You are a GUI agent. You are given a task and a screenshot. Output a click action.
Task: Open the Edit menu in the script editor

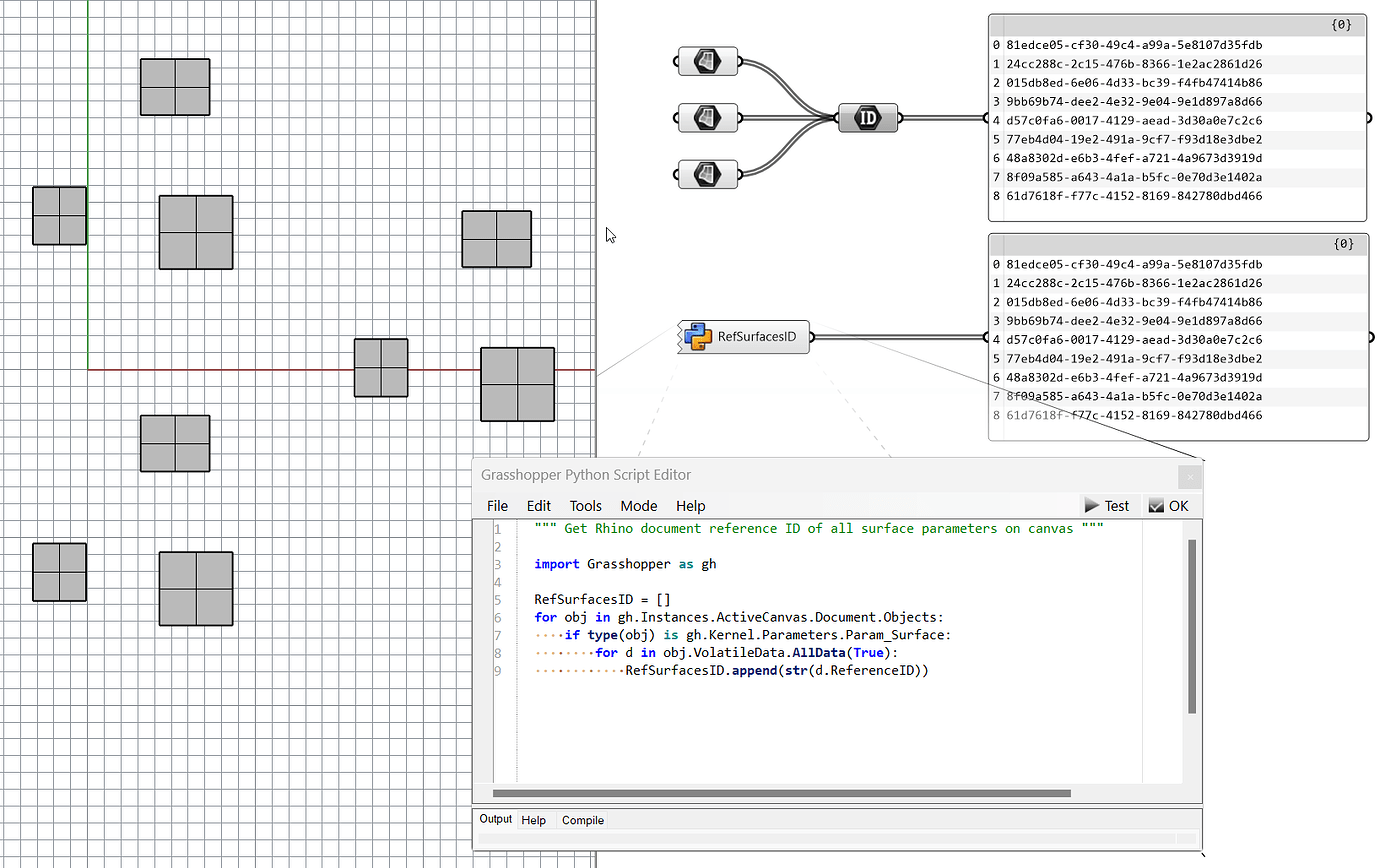(538, 506)
